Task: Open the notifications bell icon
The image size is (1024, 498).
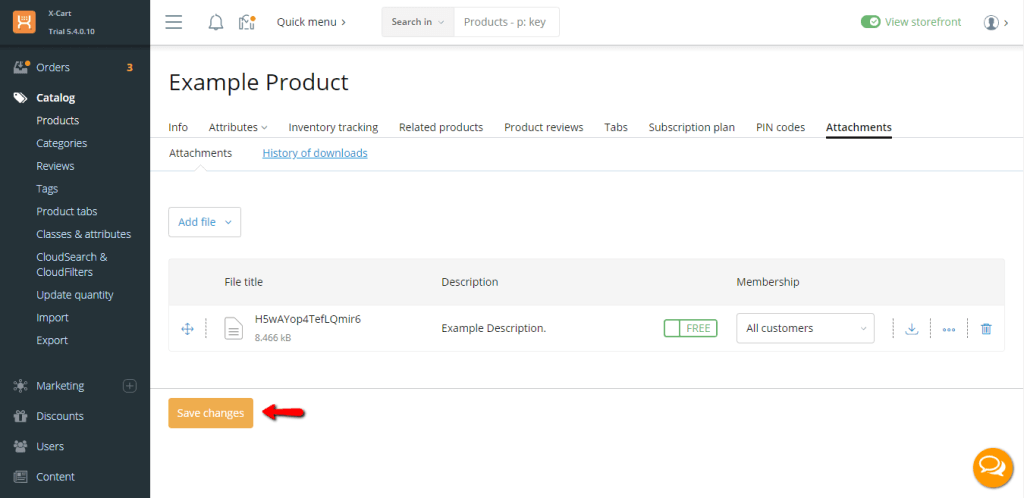Action: (216, 22)
